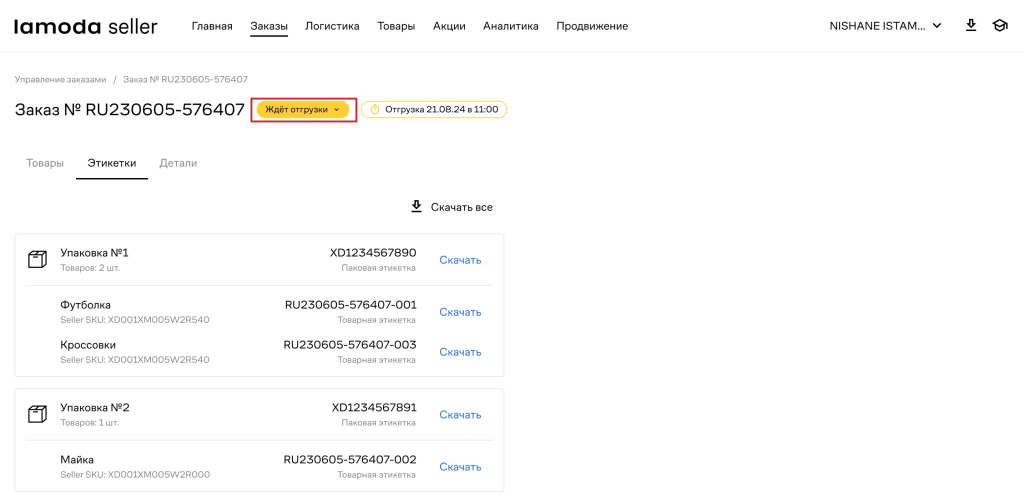Click the box icon for Упаковка №2
This screenshot has width=1024, height=504.
coord(37,414)
